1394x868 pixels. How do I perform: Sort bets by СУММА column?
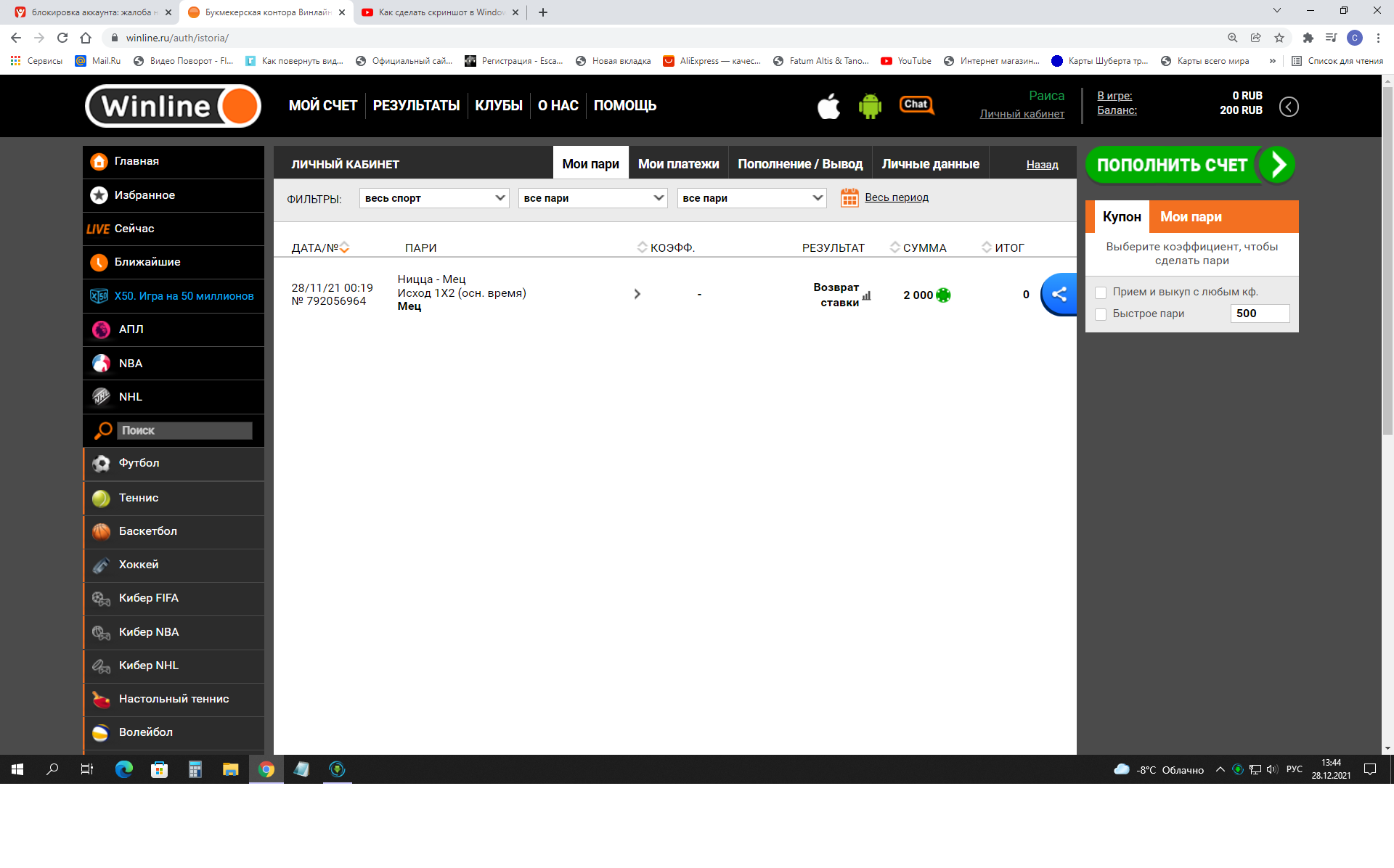pyautogui.click(x=919, y=247)
